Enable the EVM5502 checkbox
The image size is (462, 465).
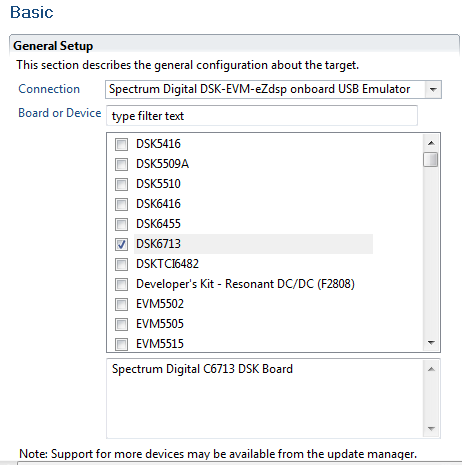pos(121,304)
